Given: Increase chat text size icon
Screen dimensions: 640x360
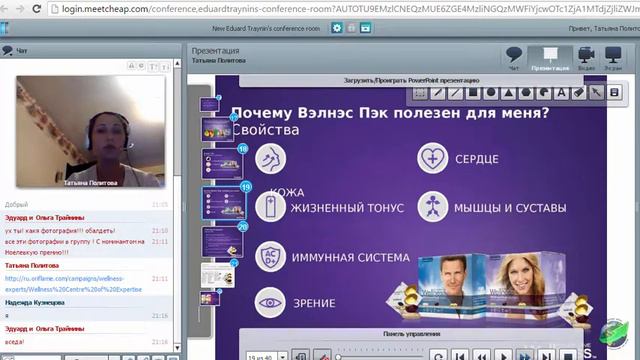Looking at the screenshot, I should coord(153,67).
